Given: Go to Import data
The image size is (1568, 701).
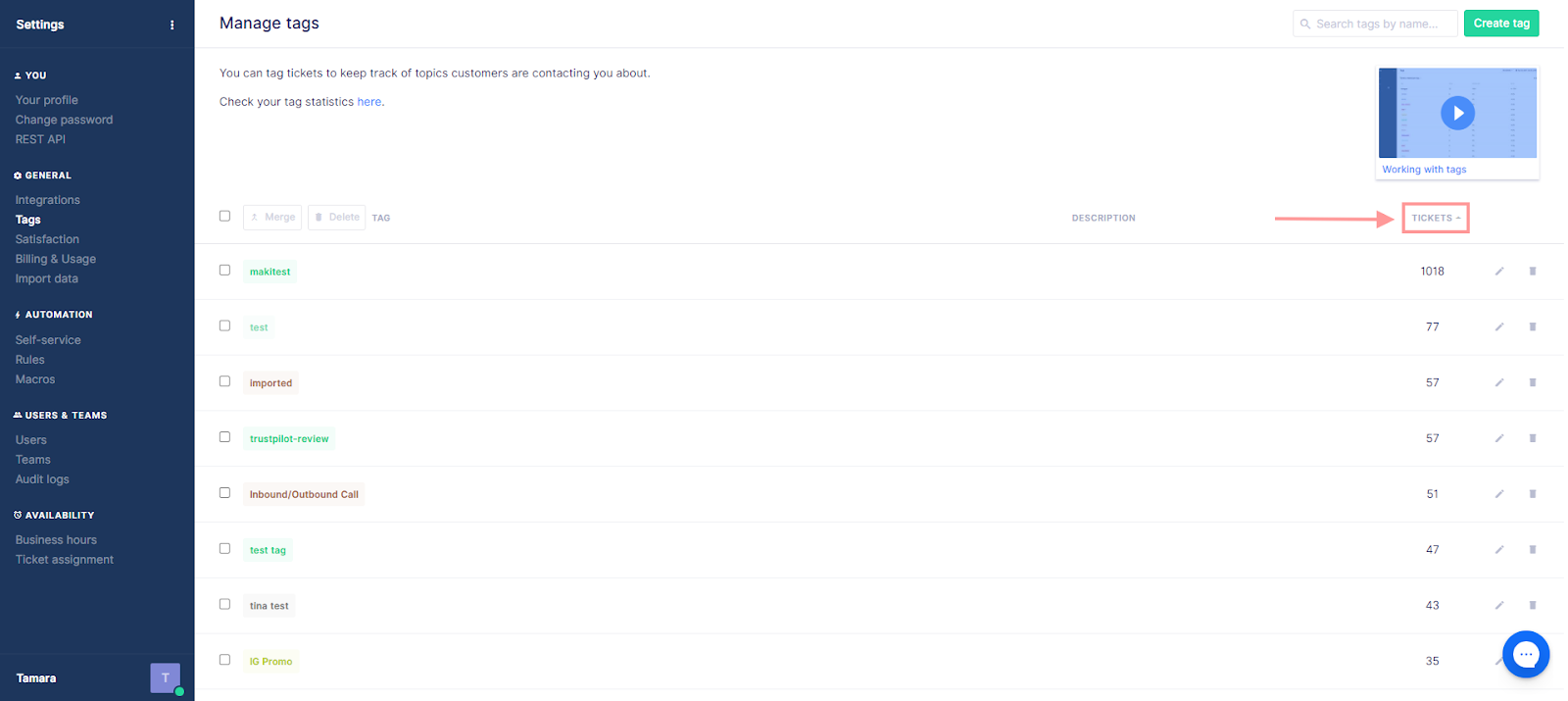Looking at the screenshot, I should [47, 278].
